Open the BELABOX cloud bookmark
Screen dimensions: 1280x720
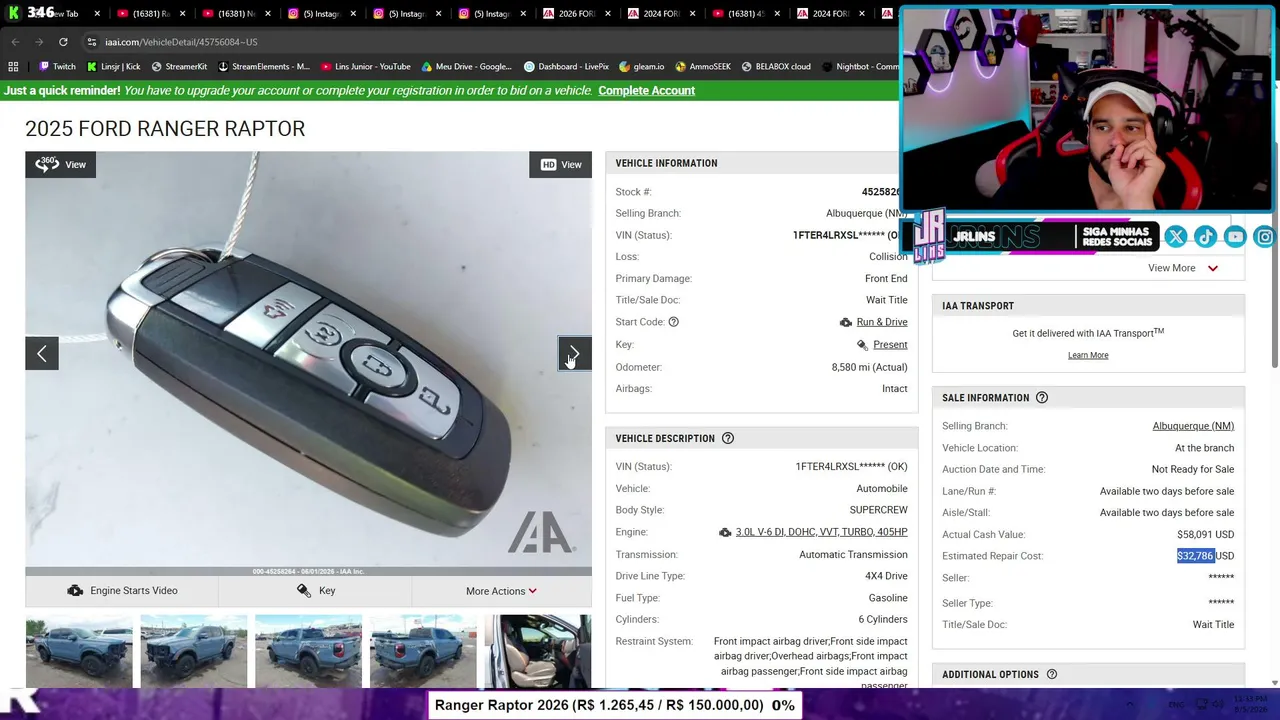coord(775,67)
